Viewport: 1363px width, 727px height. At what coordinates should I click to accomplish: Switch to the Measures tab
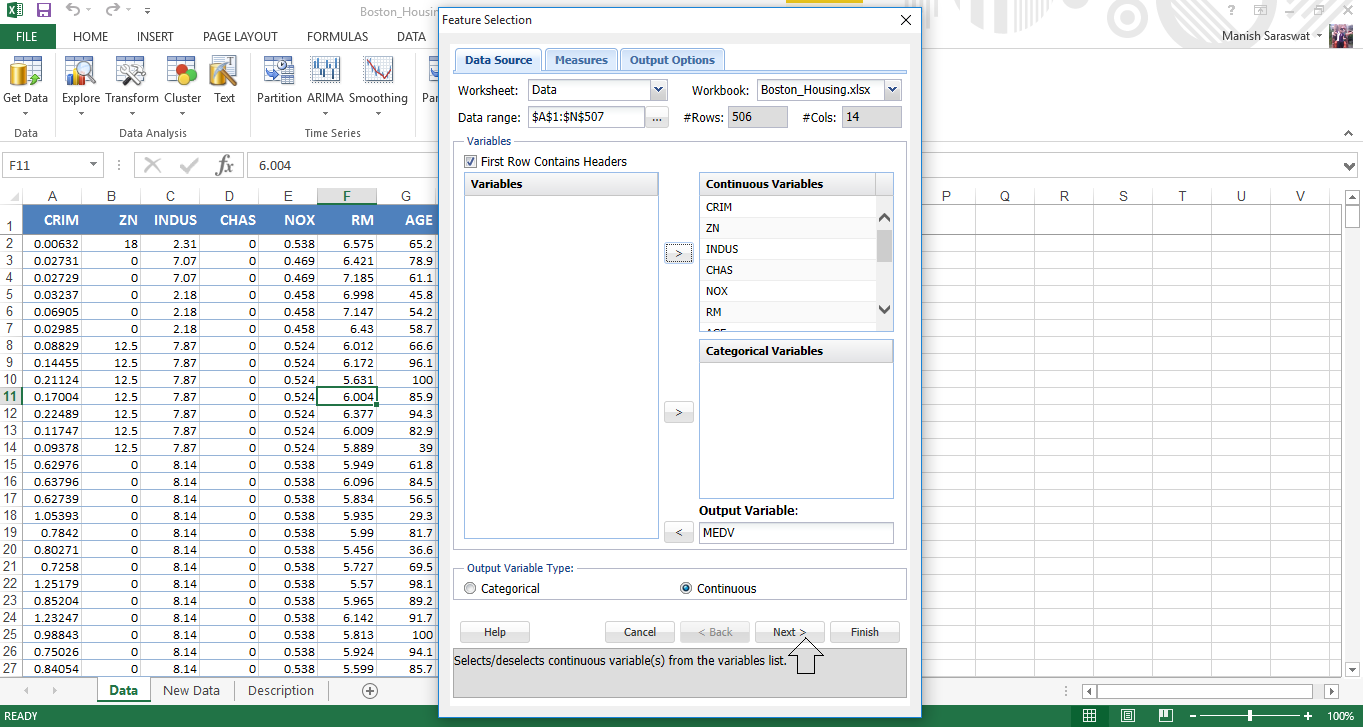click(x=581, y=60)
